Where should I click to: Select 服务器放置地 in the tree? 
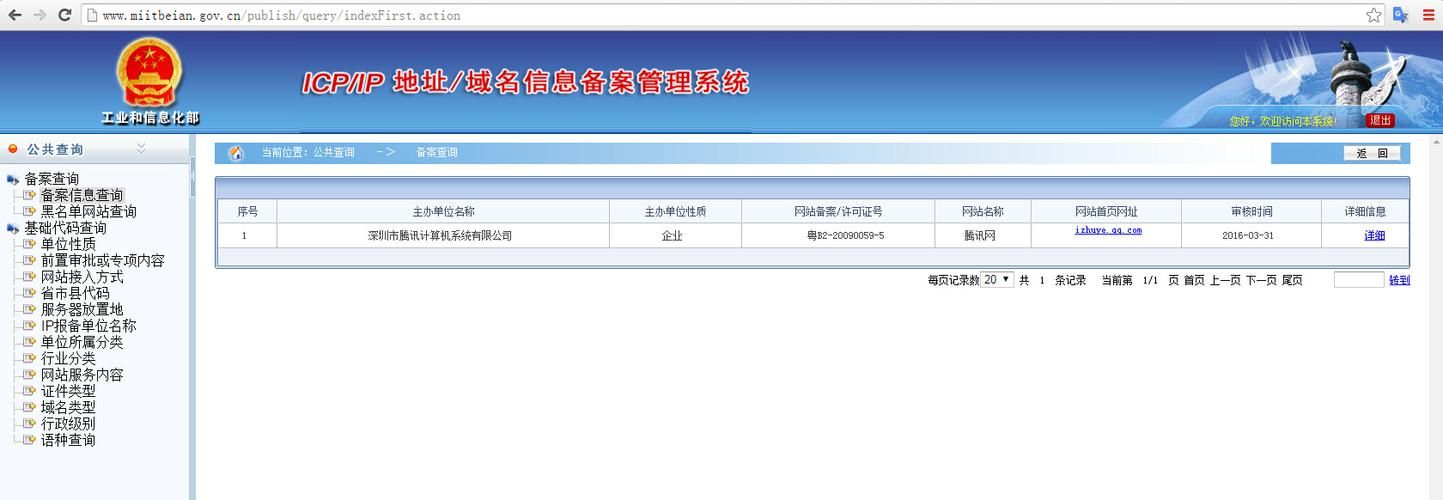click(82, 309)
